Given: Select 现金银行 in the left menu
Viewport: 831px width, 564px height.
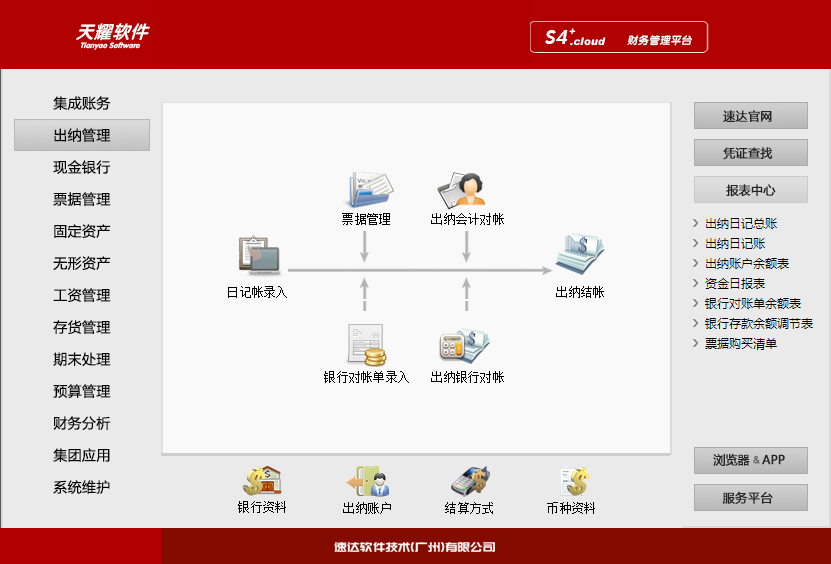Looking at the screenshot, I should (82, 167).
